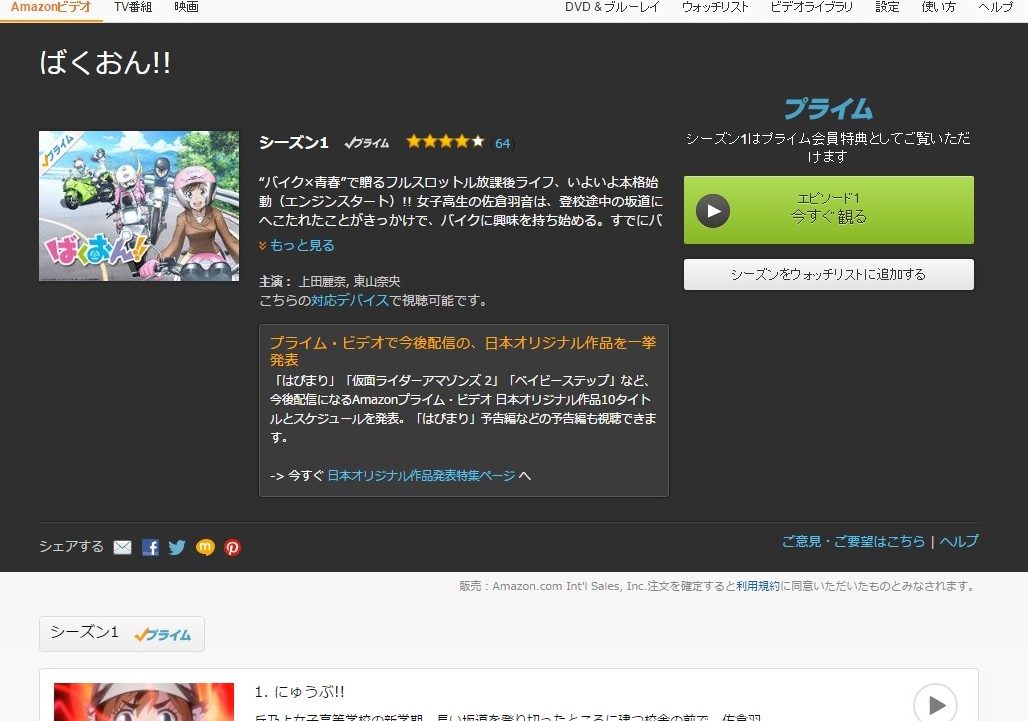Open 日本オリジナル作品発表特集ページ link
This screenshot has height=721, width=1028.
coord(422,475)
